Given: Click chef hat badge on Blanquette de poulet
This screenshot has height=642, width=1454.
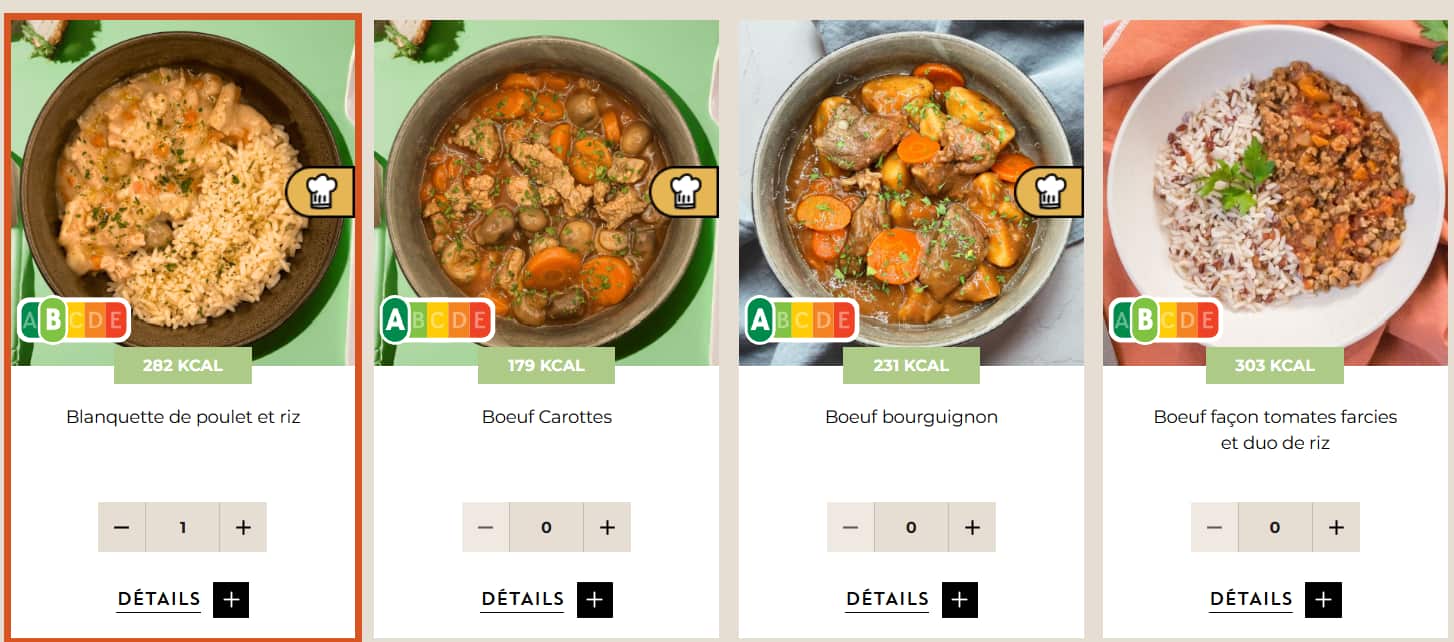Looking at the screenshot, I should pyautogui.click(x=320, y=192).
